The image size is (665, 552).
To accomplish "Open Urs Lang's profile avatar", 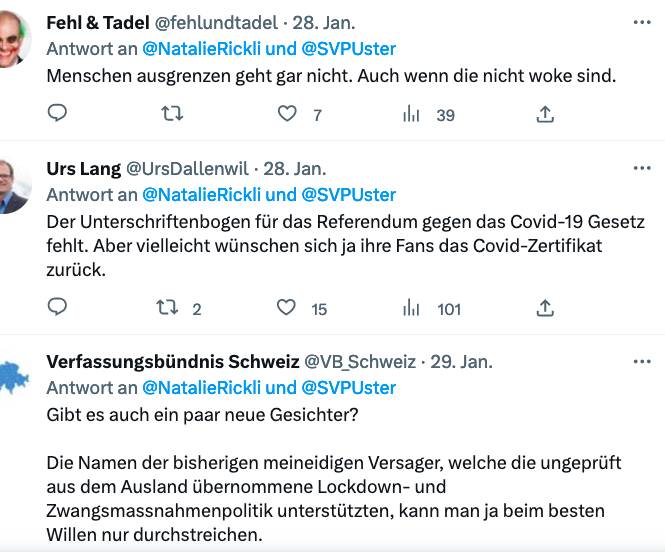I will [13, 186].
